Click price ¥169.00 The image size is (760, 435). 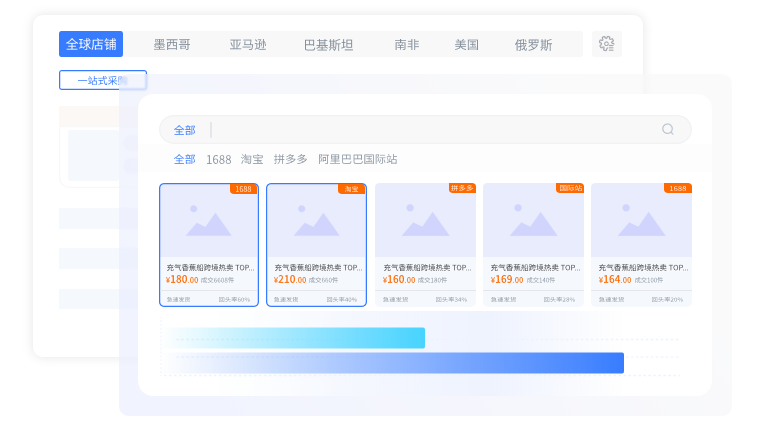(x=507, y=279)
